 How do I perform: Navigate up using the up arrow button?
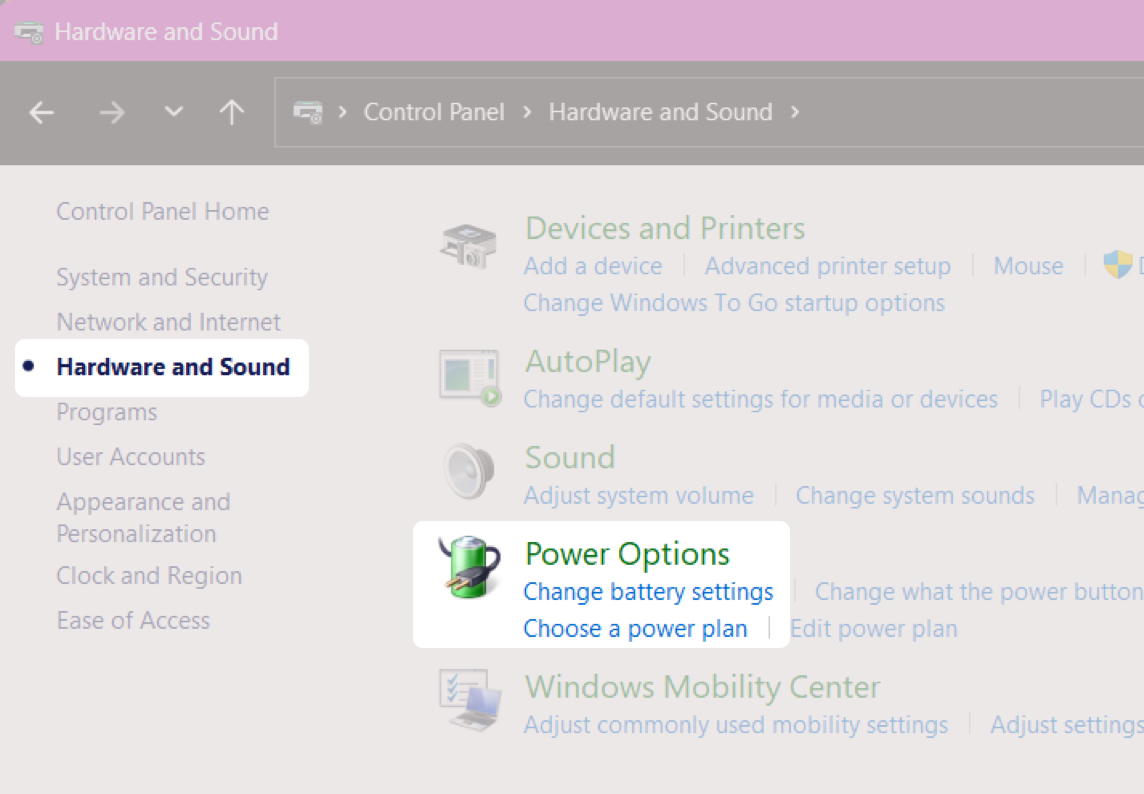click(232, 112)
